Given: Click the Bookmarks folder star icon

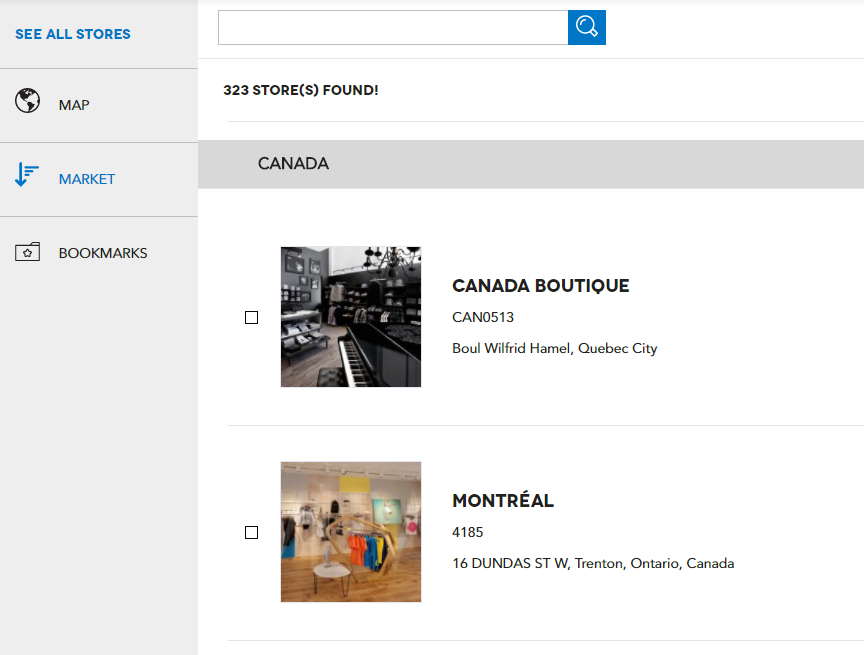Looking at the screenshot, I should click(27, 252).
